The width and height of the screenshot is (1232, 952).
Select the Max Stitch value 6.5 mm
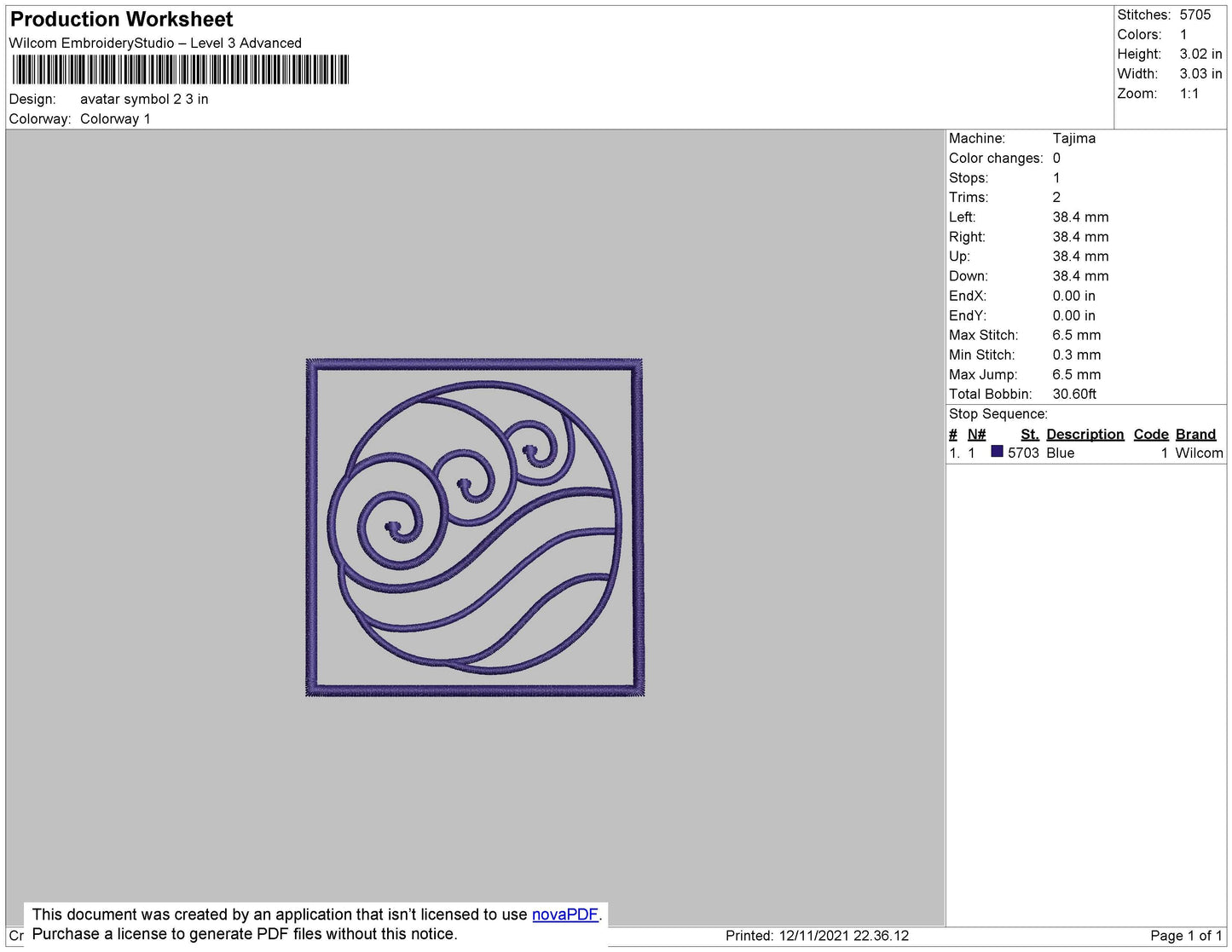(x=1077, y=335)
